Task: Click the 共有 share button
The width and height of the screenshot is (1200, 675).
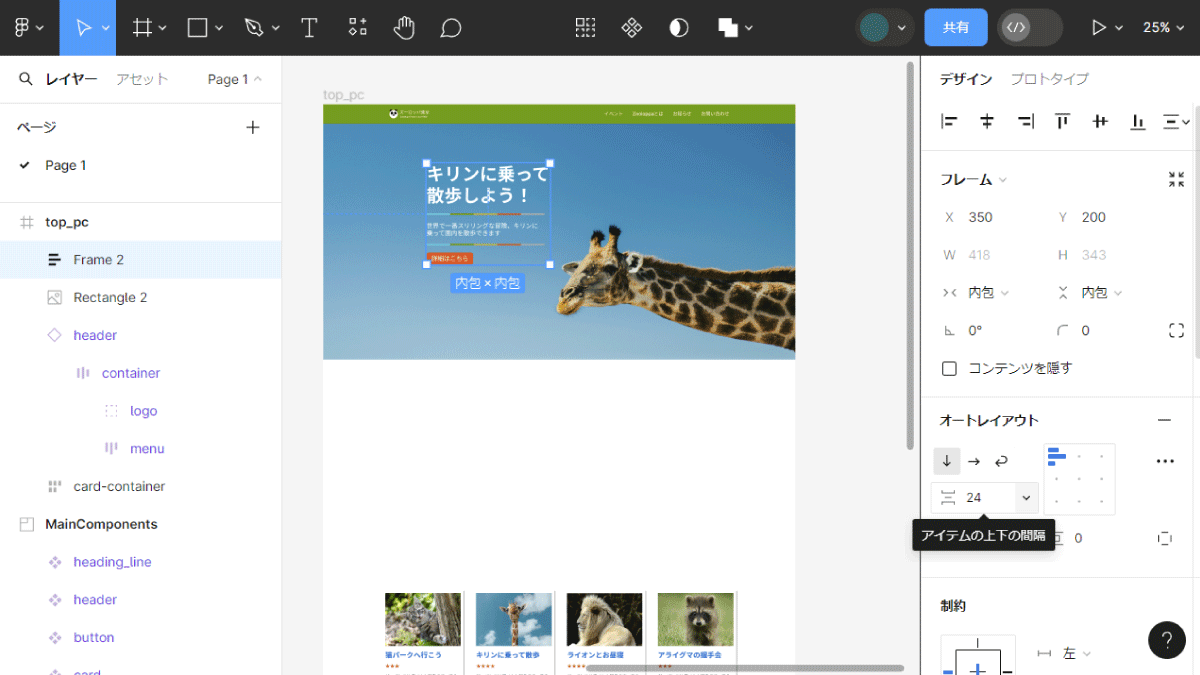Action: point(956,28)
